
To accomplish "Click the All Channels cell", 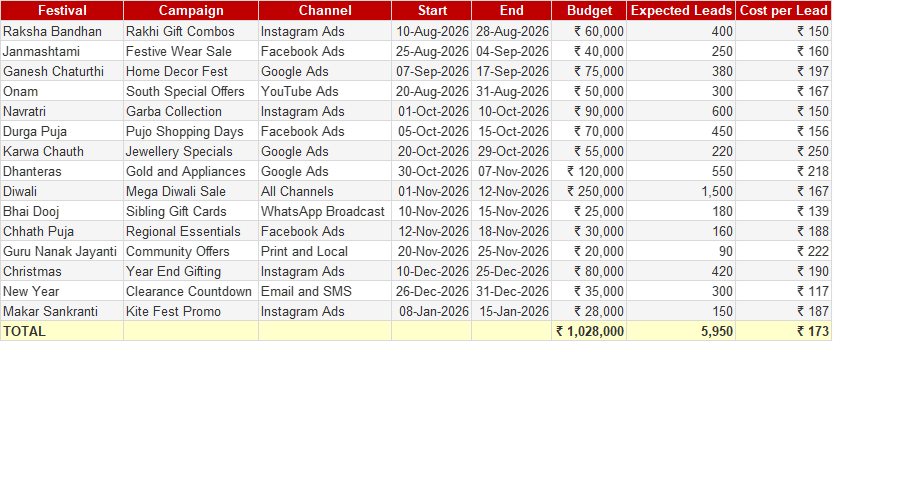I will click(325, 191).
